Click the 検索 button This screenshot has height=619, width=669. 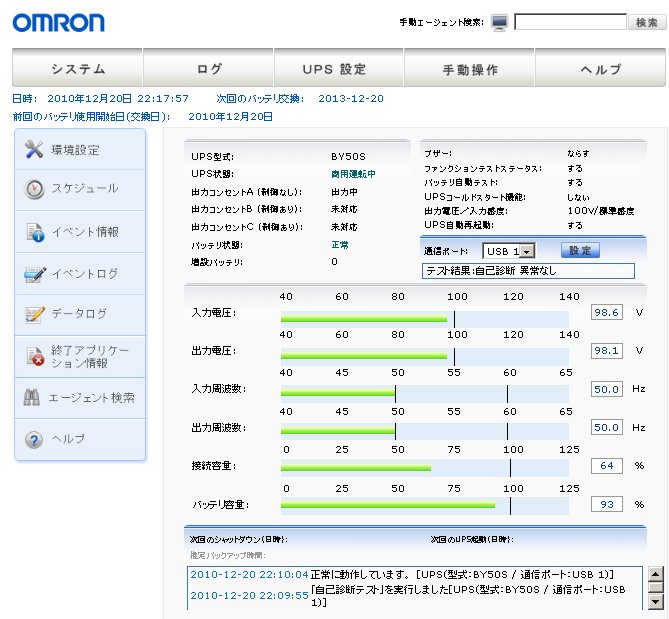646,22
